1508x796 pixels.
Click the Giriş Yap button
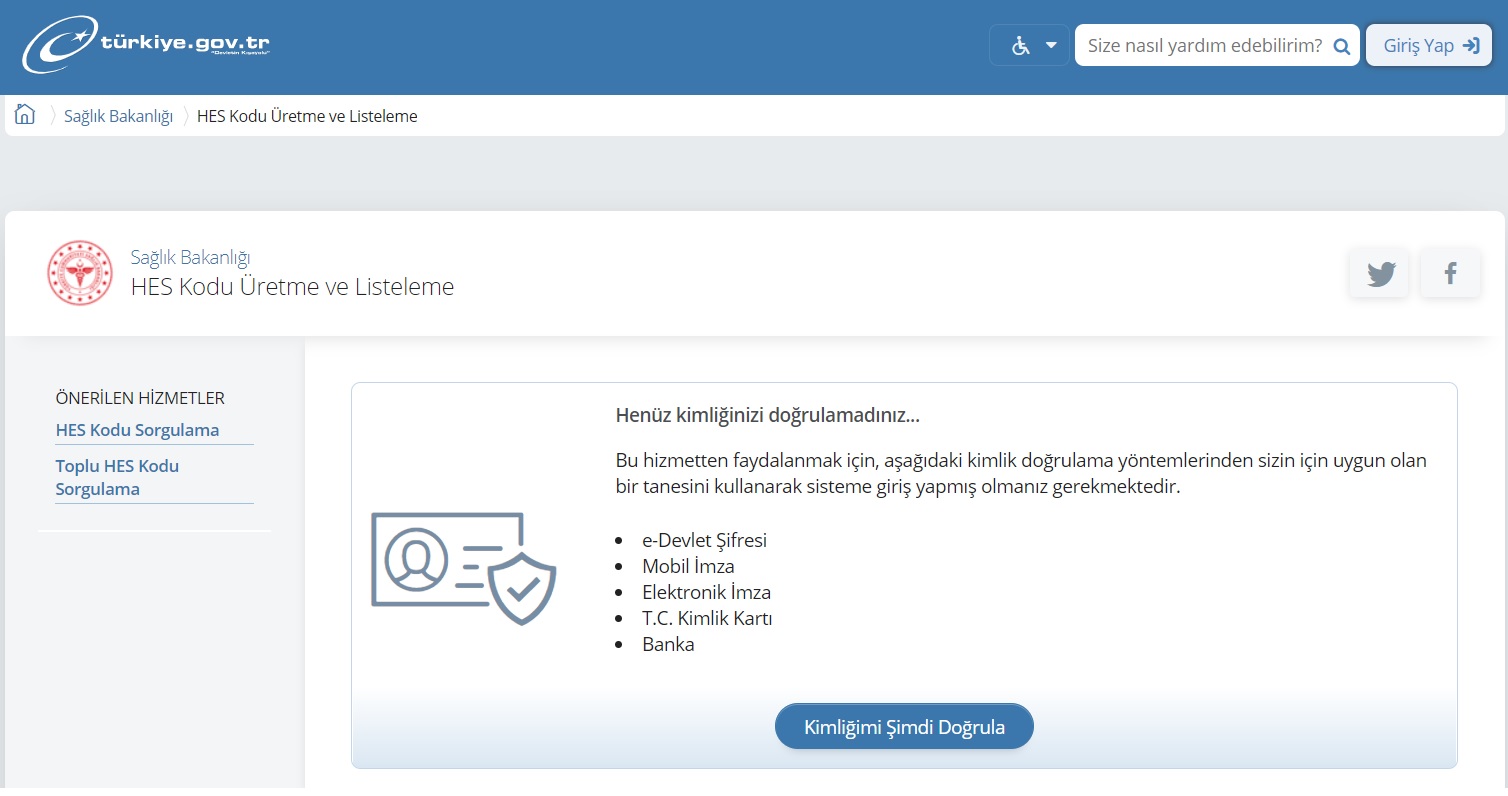pos(1429,45)
